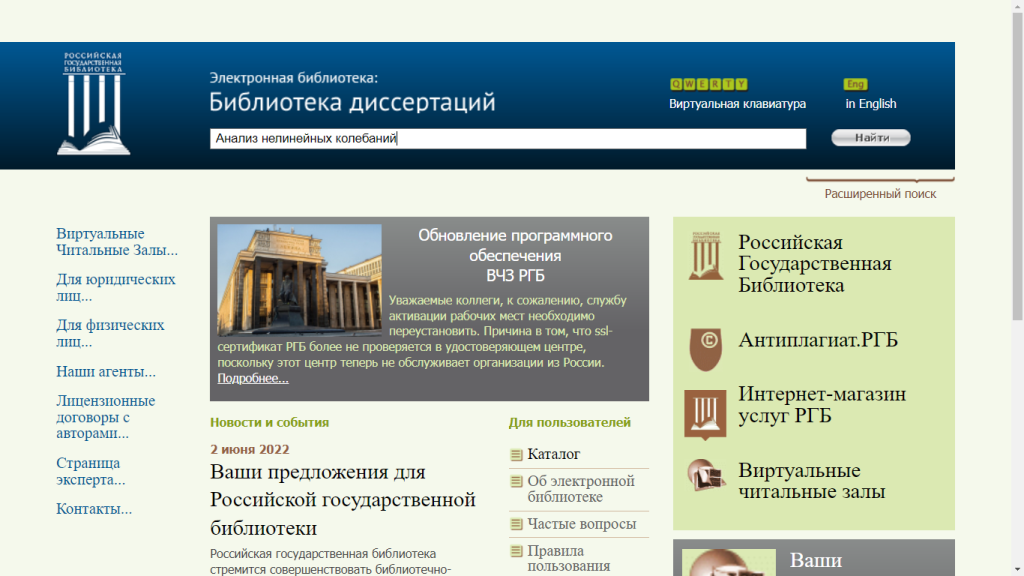Open the Обновление программного обеспечения ВЧЗ РГБ heading

click(515, 255)
